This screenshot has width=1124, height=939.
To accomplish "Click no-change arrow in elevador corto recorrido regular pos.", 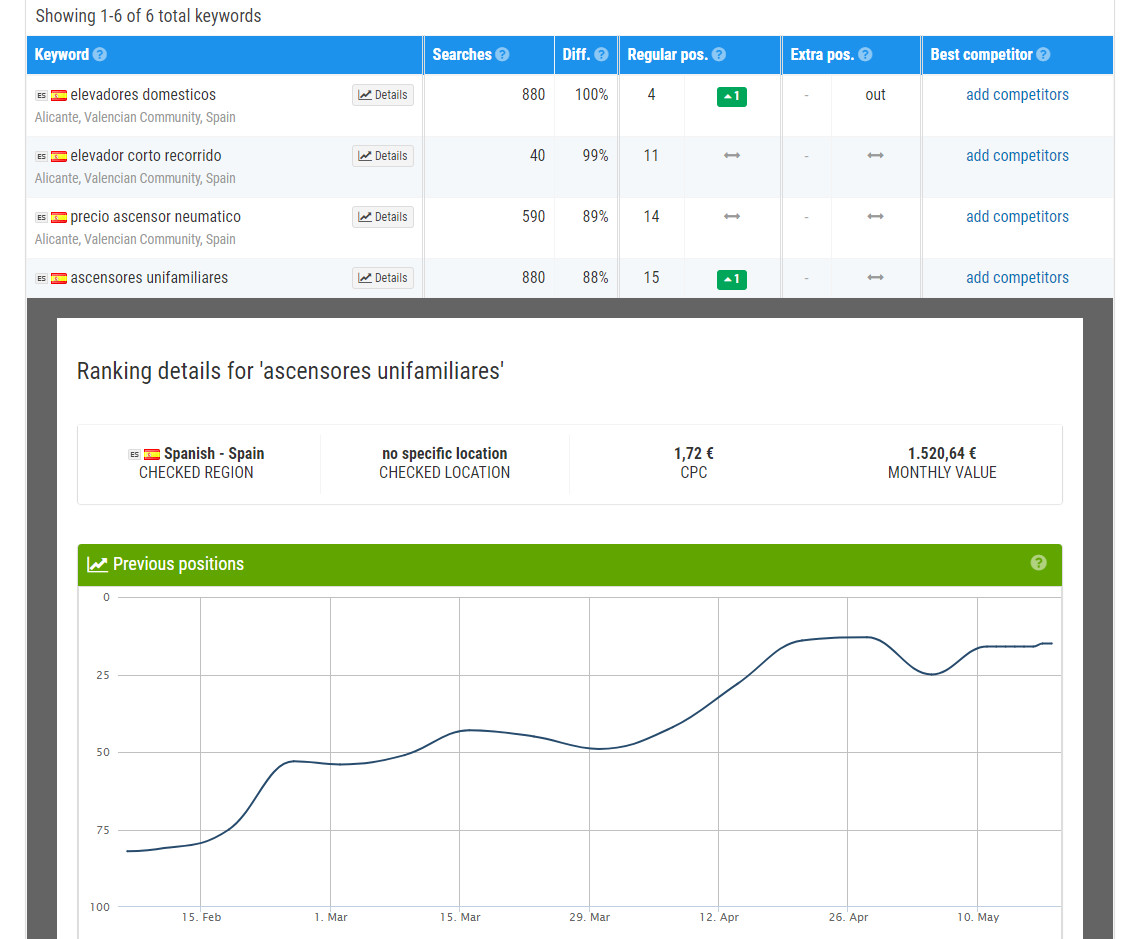I will point(732,156).
